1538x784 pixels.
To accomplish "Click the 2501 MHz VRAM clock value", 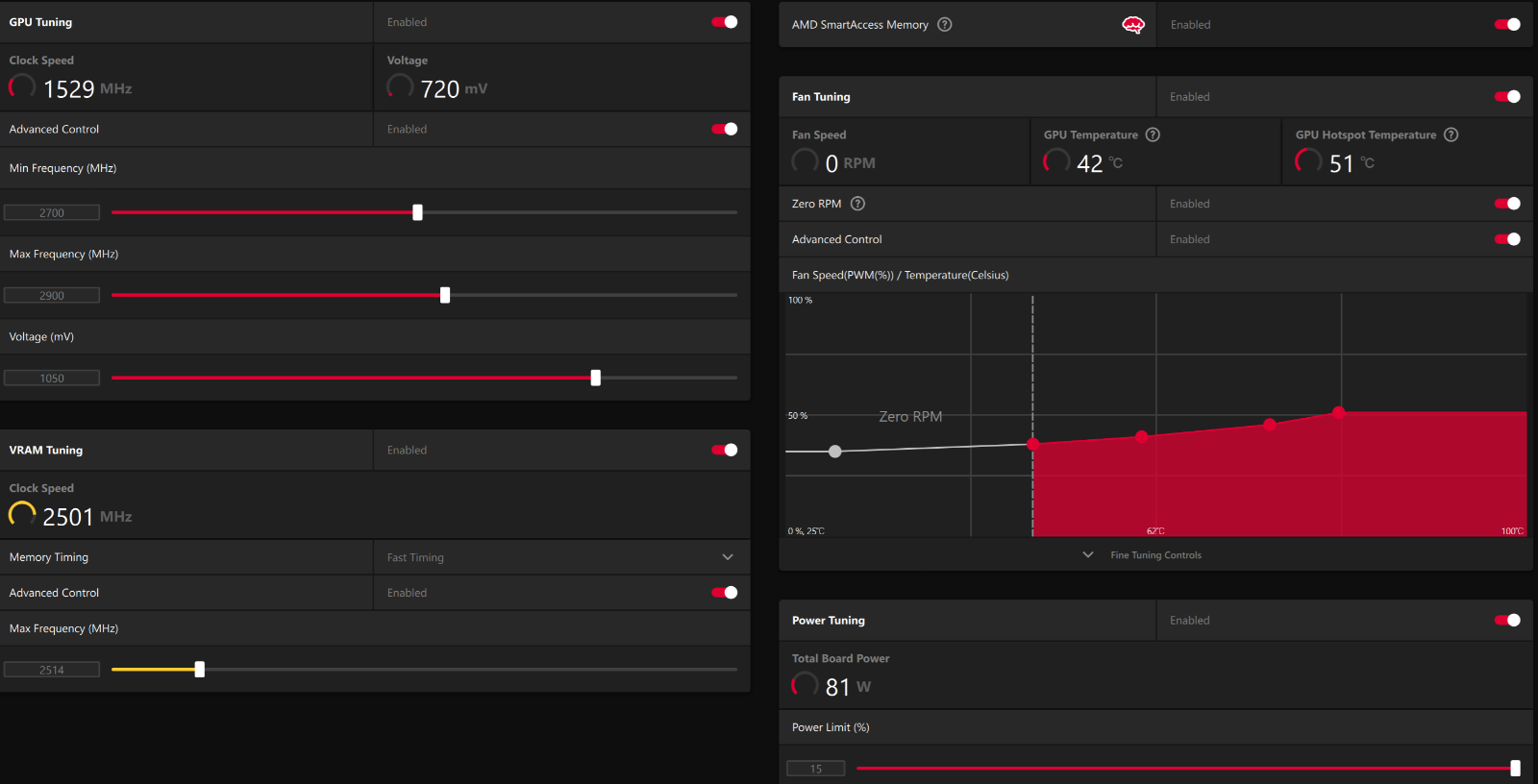I will (x=87, y=517).
